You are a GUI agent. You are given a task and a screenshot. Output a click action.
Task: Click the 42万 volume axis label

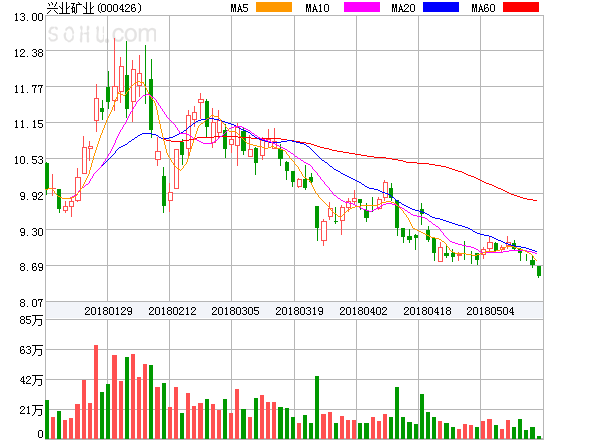[x=31, y=380]
